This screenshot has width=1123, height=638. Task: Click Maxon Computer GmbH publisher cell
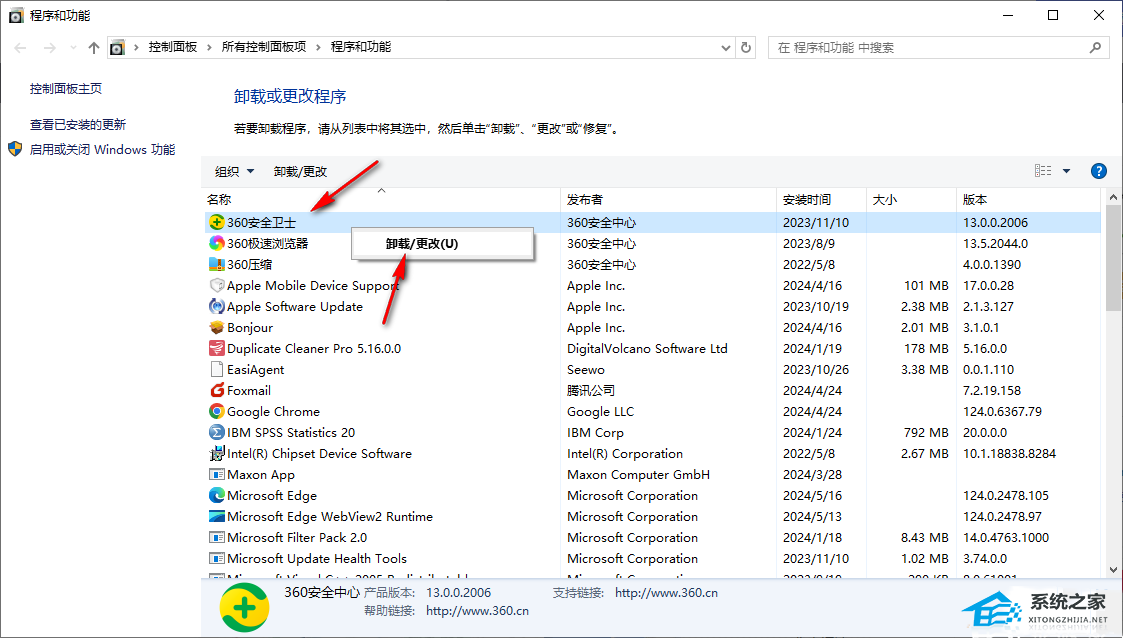tap(638, 475)
